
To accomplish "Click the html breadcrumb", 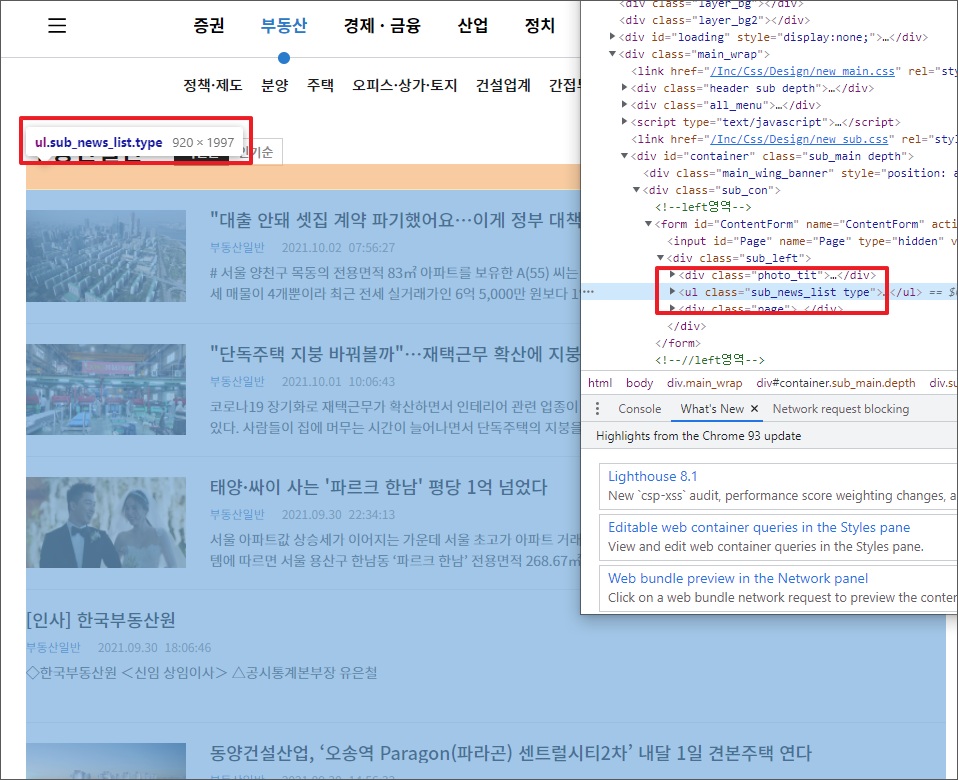I will [600, 383].
